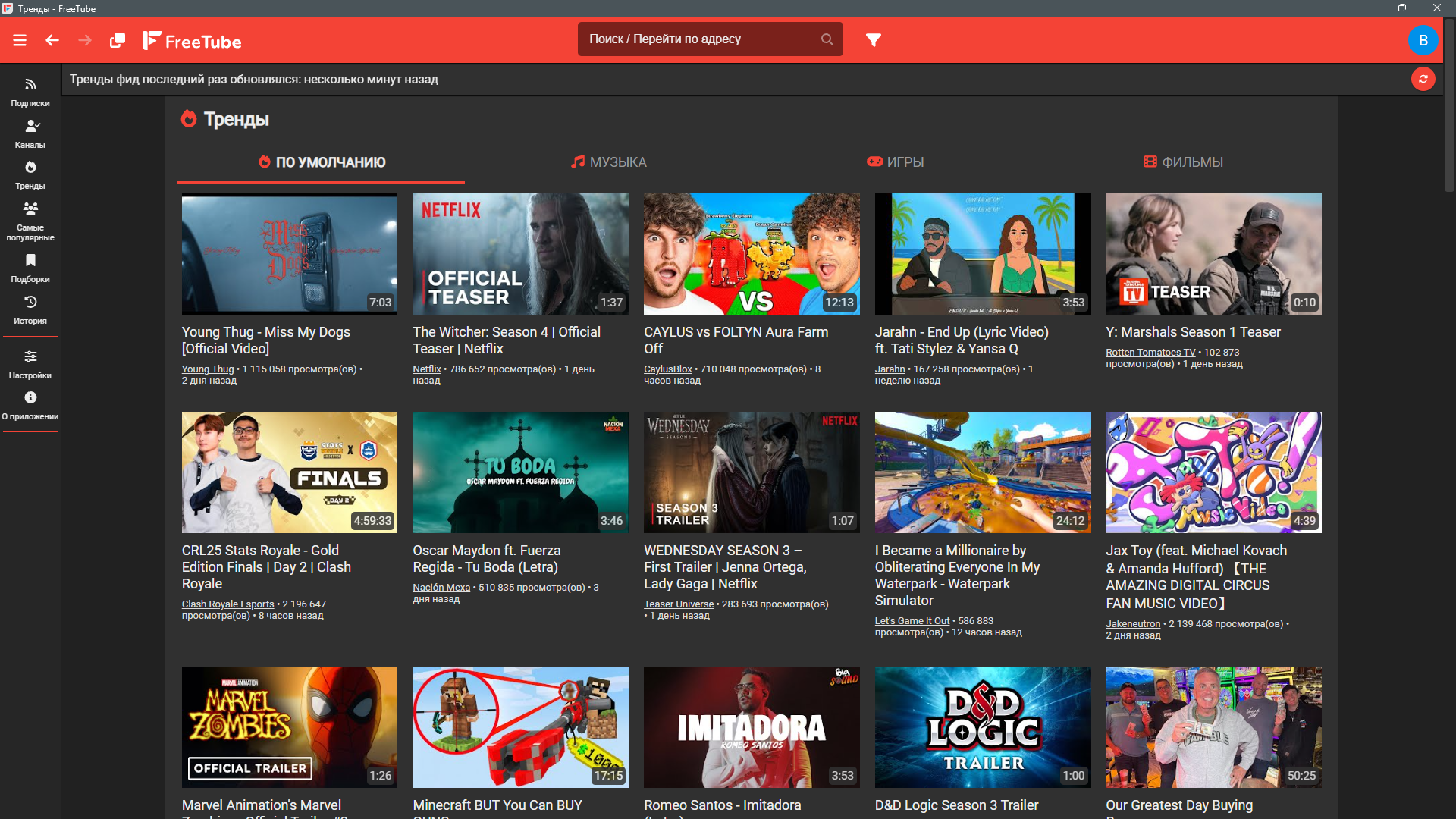Open Самые популярные in the sidebar

pos(30,221)
